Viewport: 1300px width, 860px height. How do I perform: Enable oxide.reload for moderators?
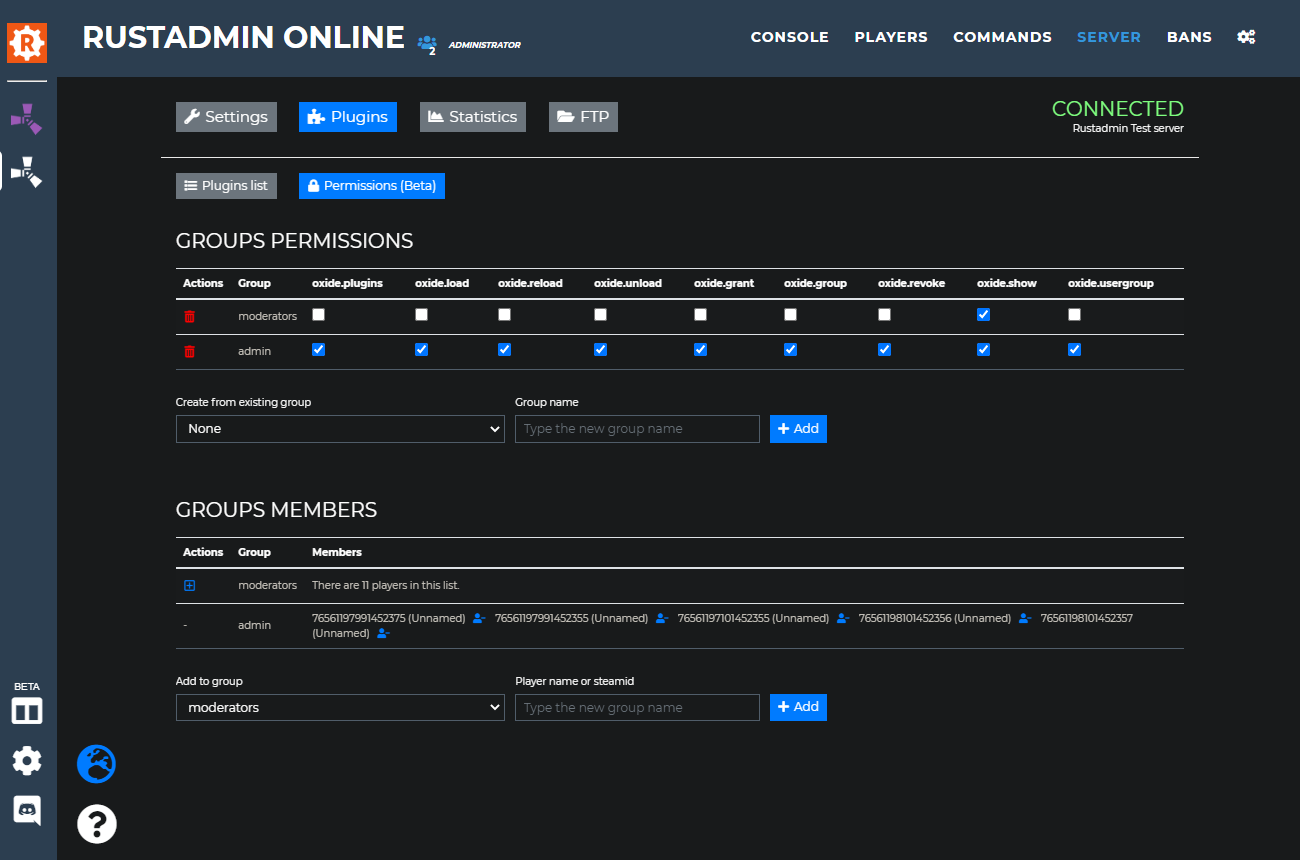click(x=504, y=314)
